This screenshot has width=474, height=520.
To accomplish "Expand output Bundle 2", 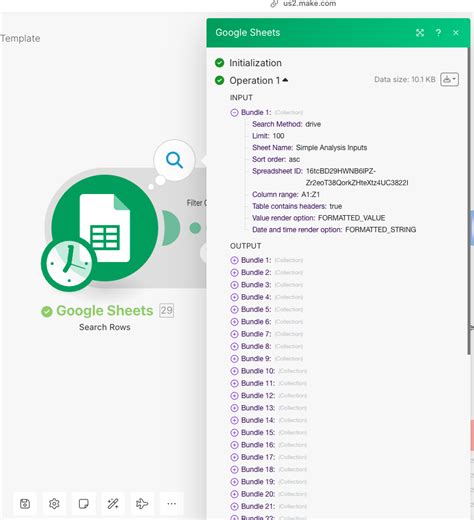I will point(234,272).
